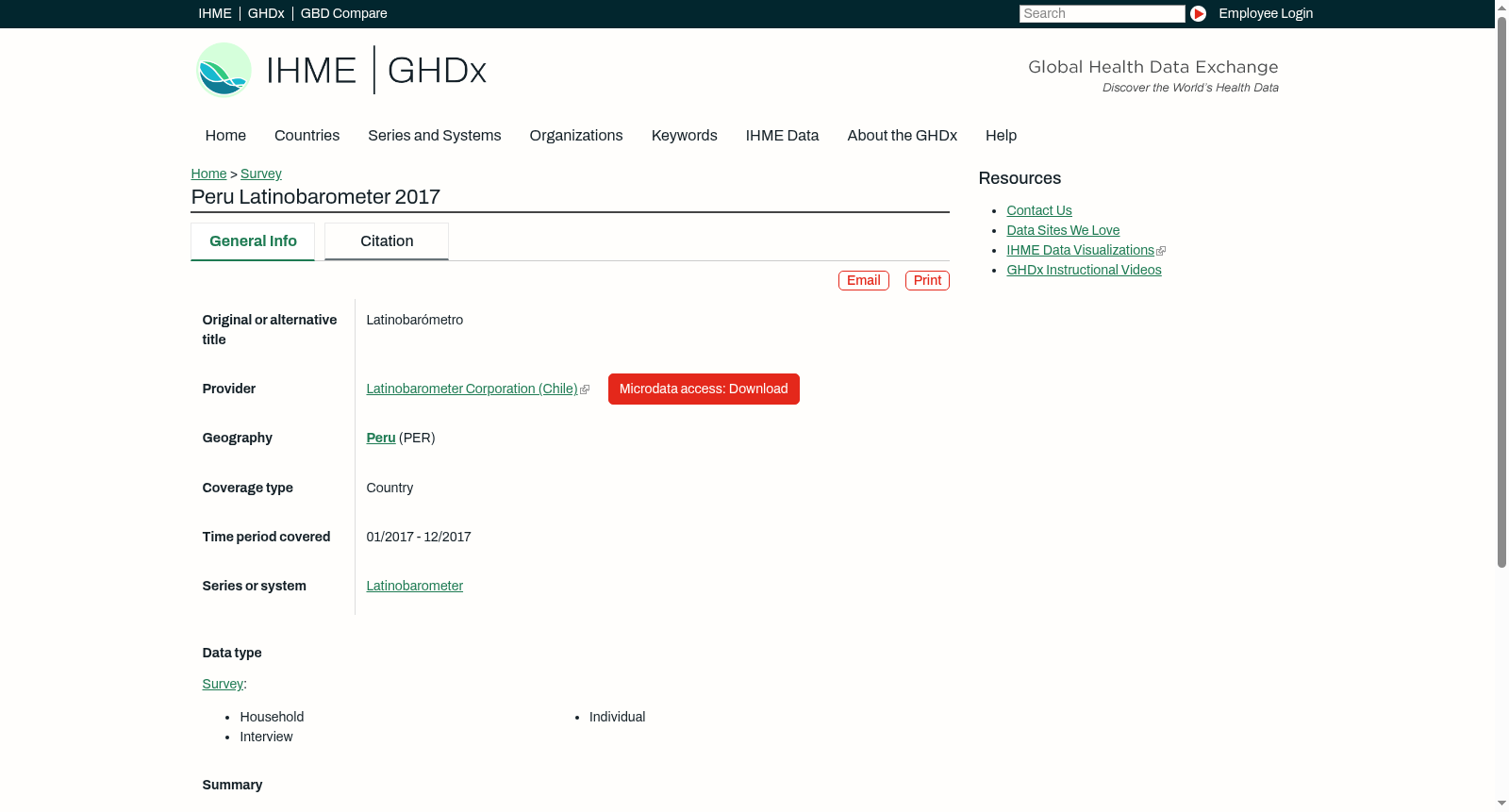Open GHDx link in top bar
Screen dimensions: 1509x812
tap(266, 13)
